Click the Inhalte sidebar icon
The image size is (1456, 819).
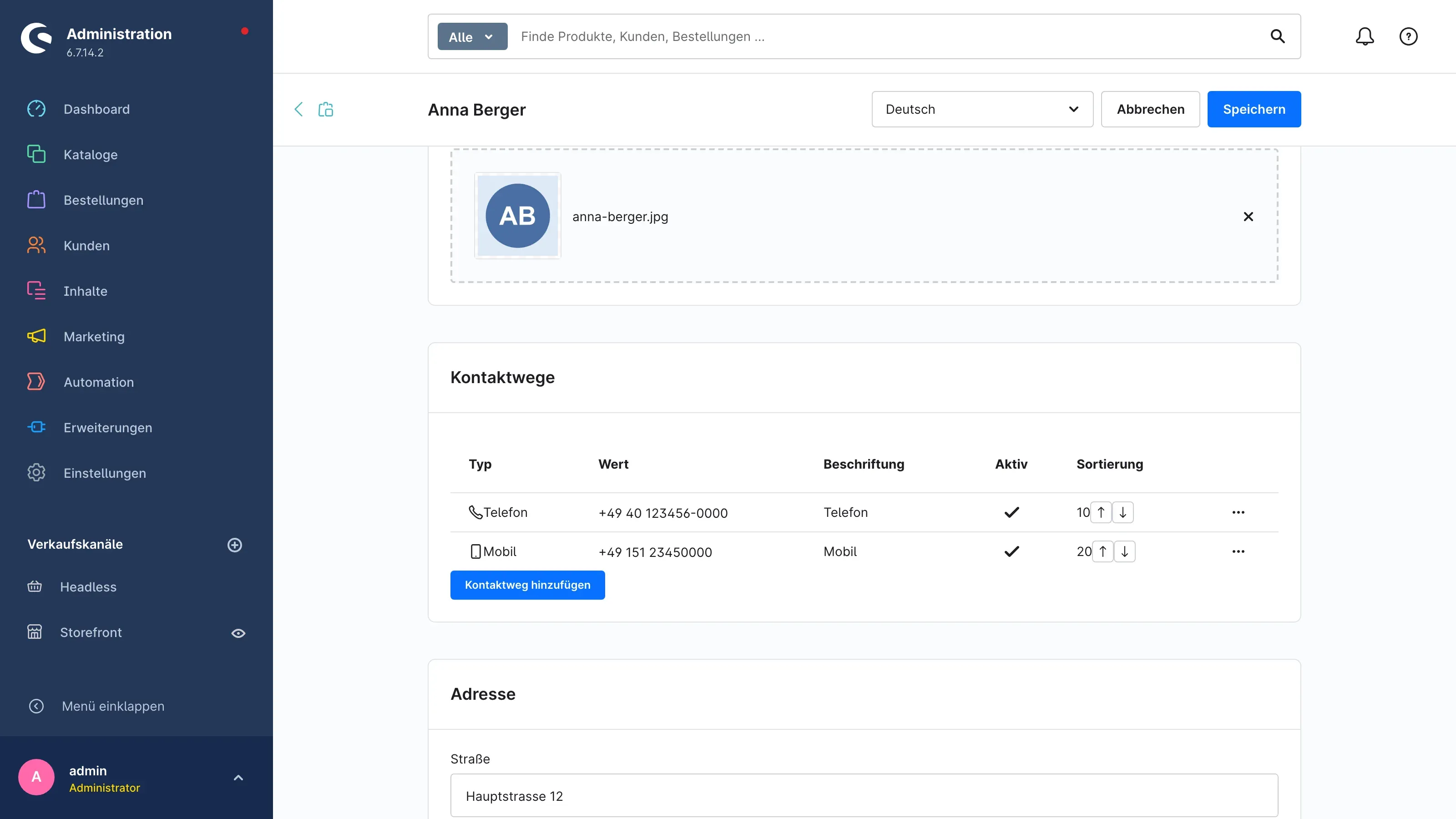[36, 291]
